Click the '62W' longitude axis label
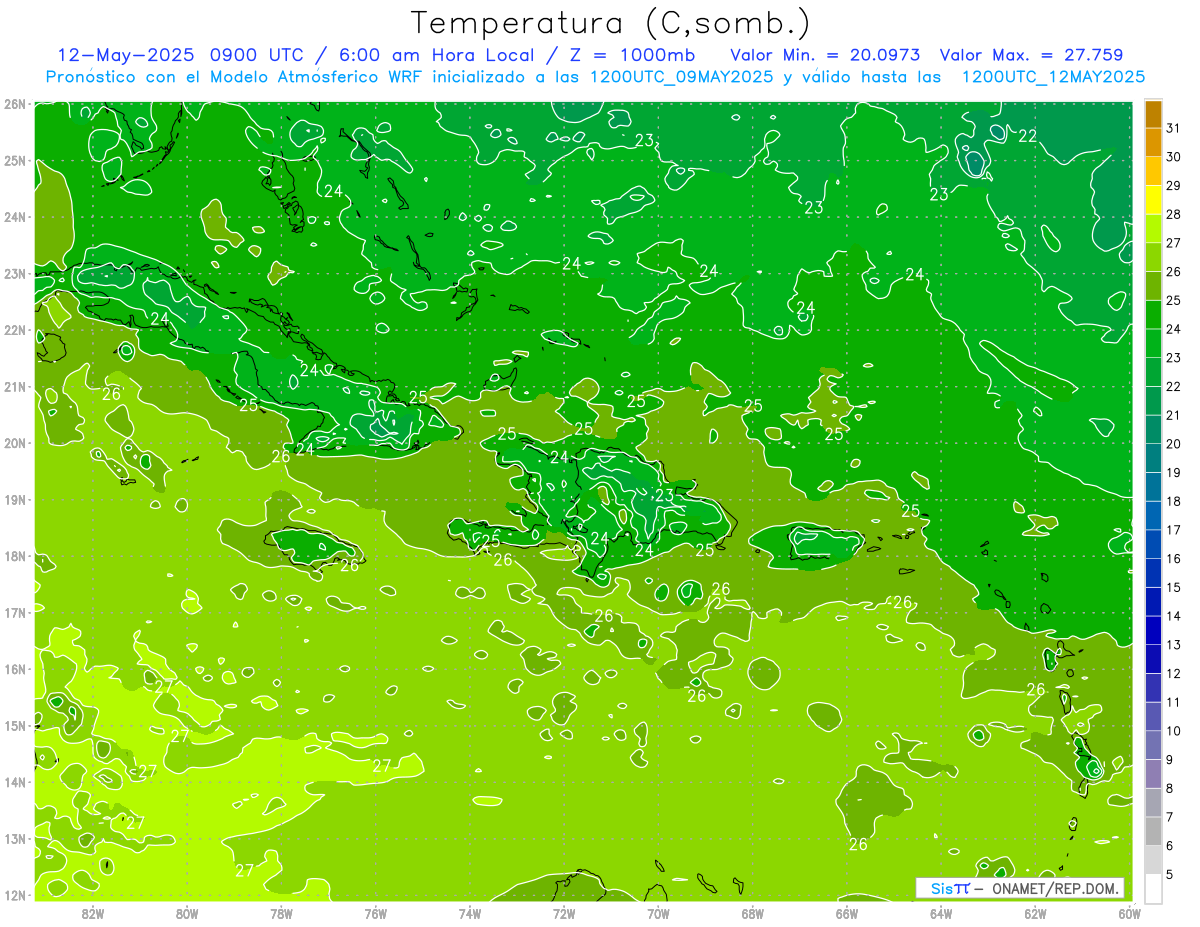1200x927 pixels. tap(1035, 912)
